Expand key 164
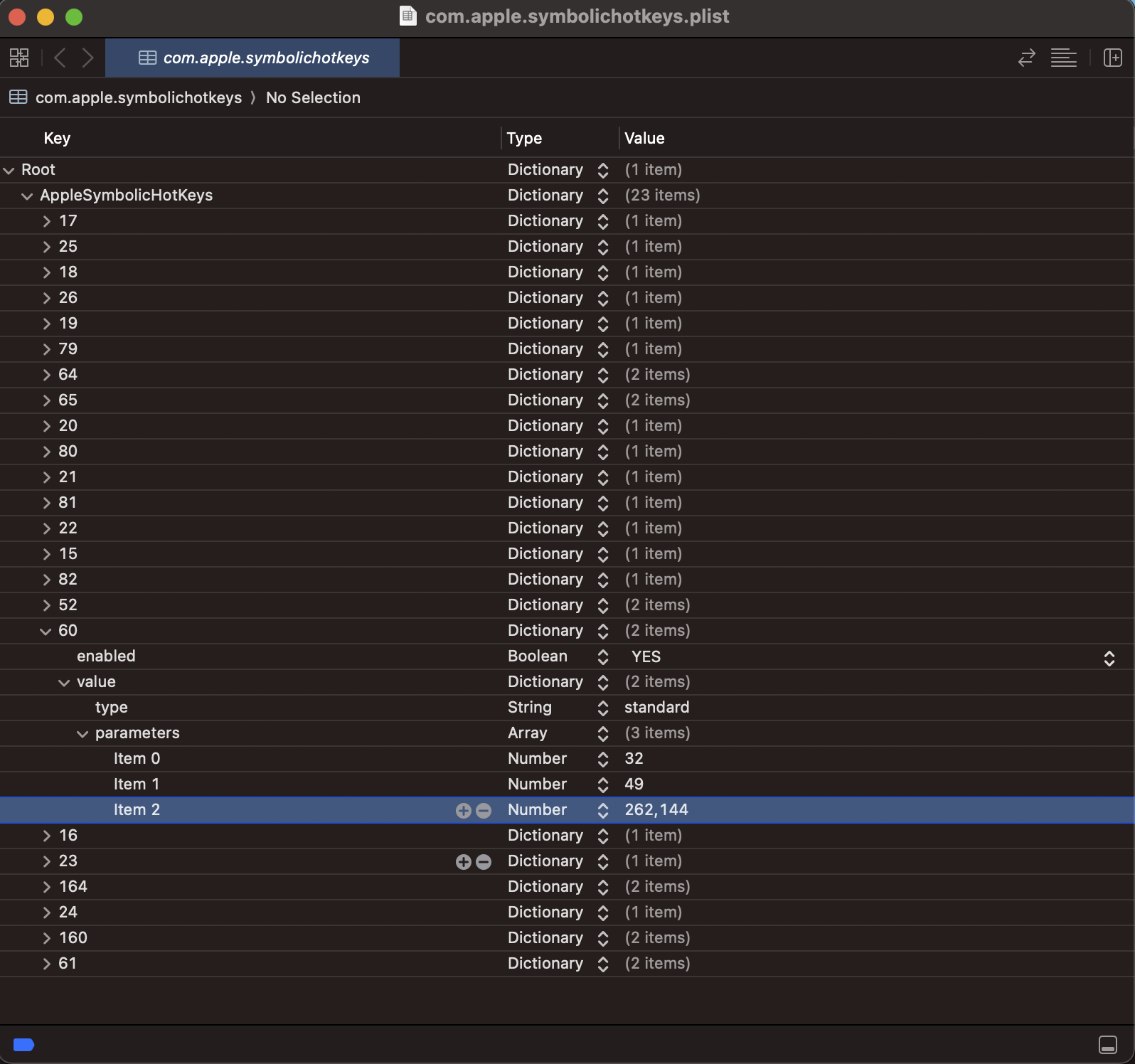The height and width of the screenshot is (1064, 1135). pos(47,887)
